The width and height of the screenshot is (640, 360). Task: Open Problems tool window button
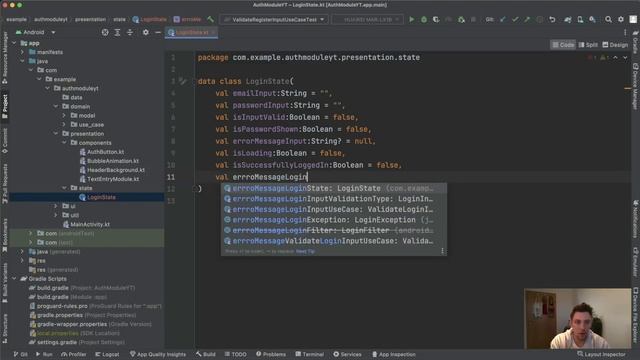tap(271, 354)
